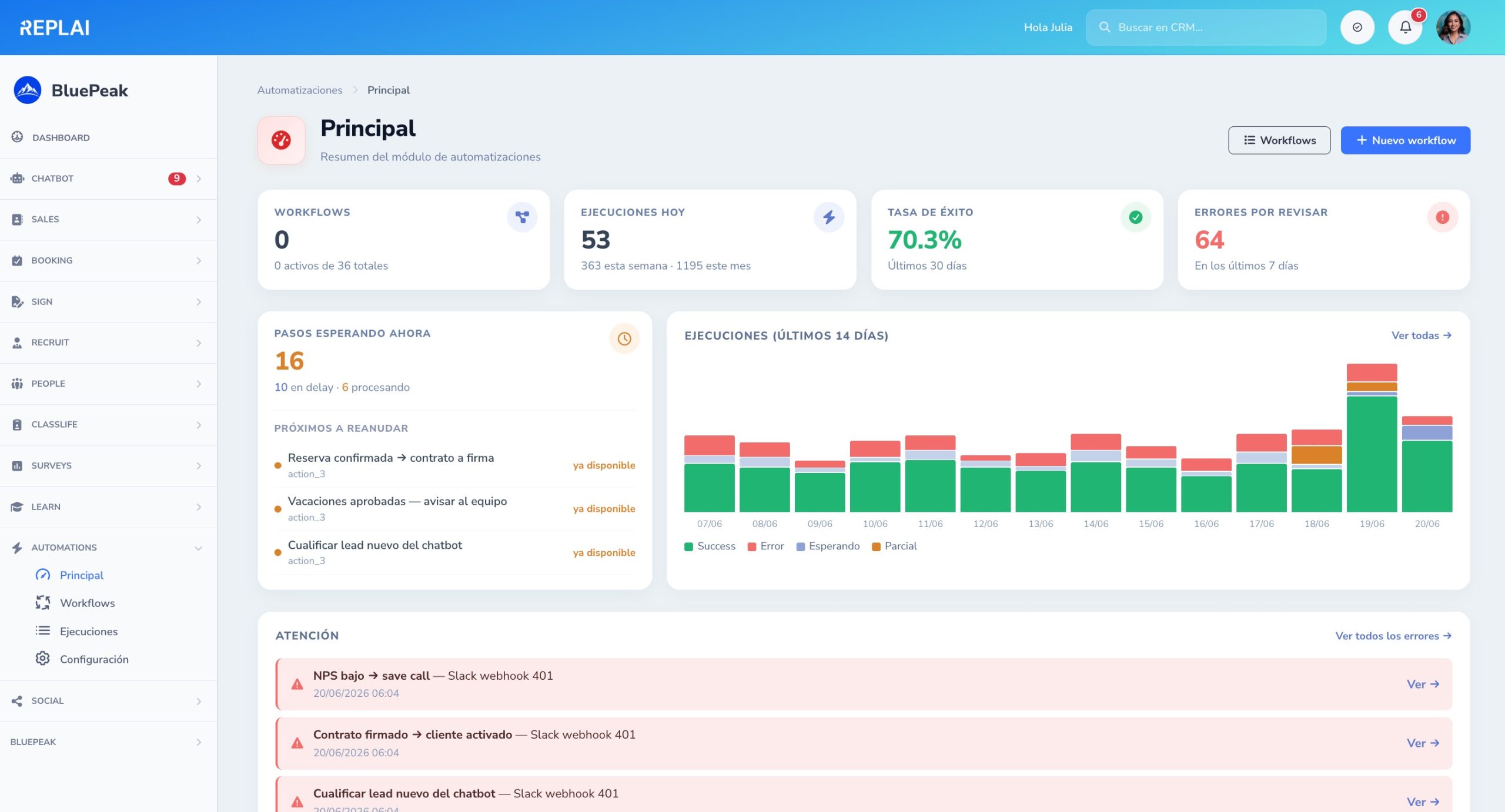Click '0 activos de 36 totales'
The height and width of the screenshot is (812, 1505).
(331, 266)
